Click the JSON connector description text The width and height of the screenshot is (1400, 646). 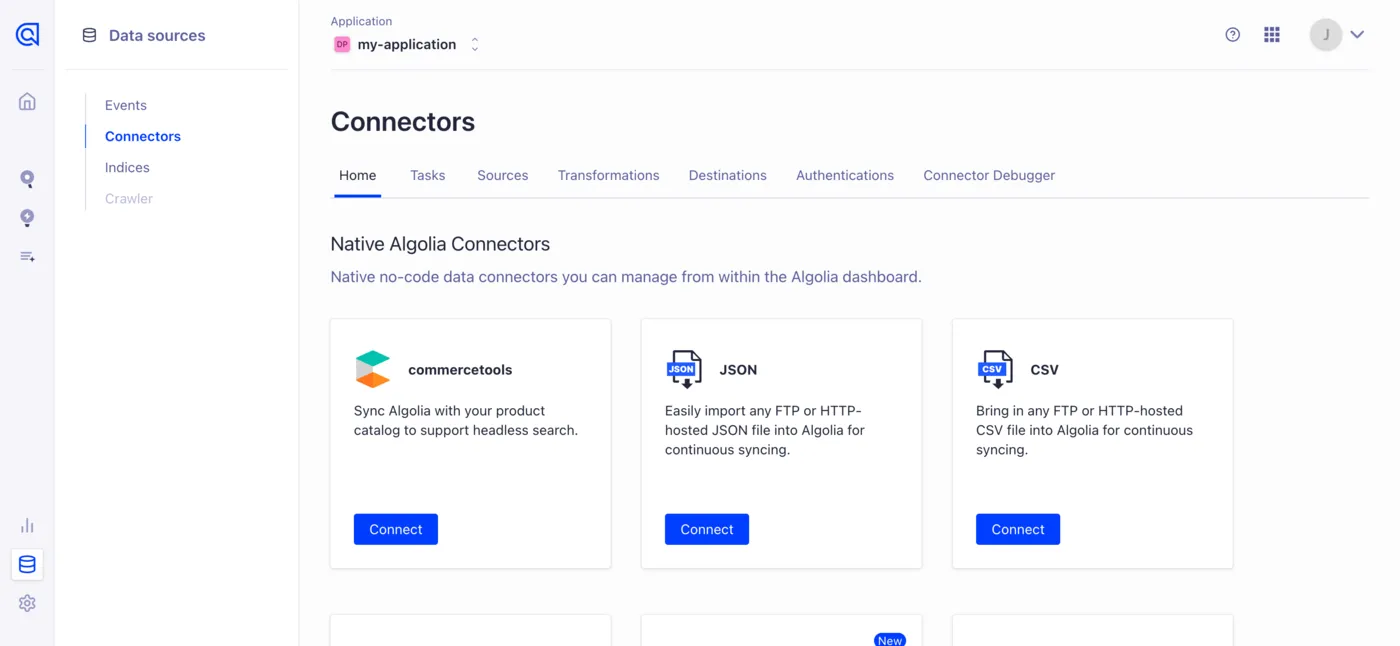point(765,430)
